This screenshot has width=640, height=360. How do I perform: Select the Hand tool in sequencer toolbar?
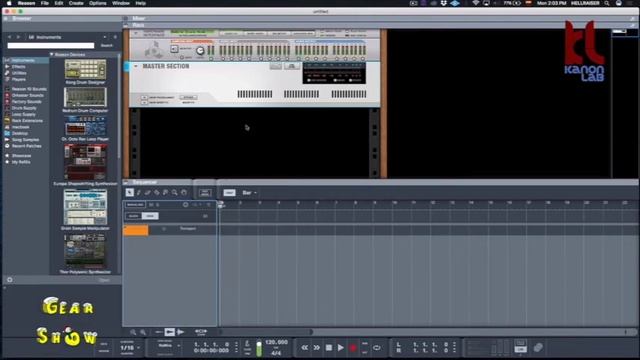(x=184, y=193)
